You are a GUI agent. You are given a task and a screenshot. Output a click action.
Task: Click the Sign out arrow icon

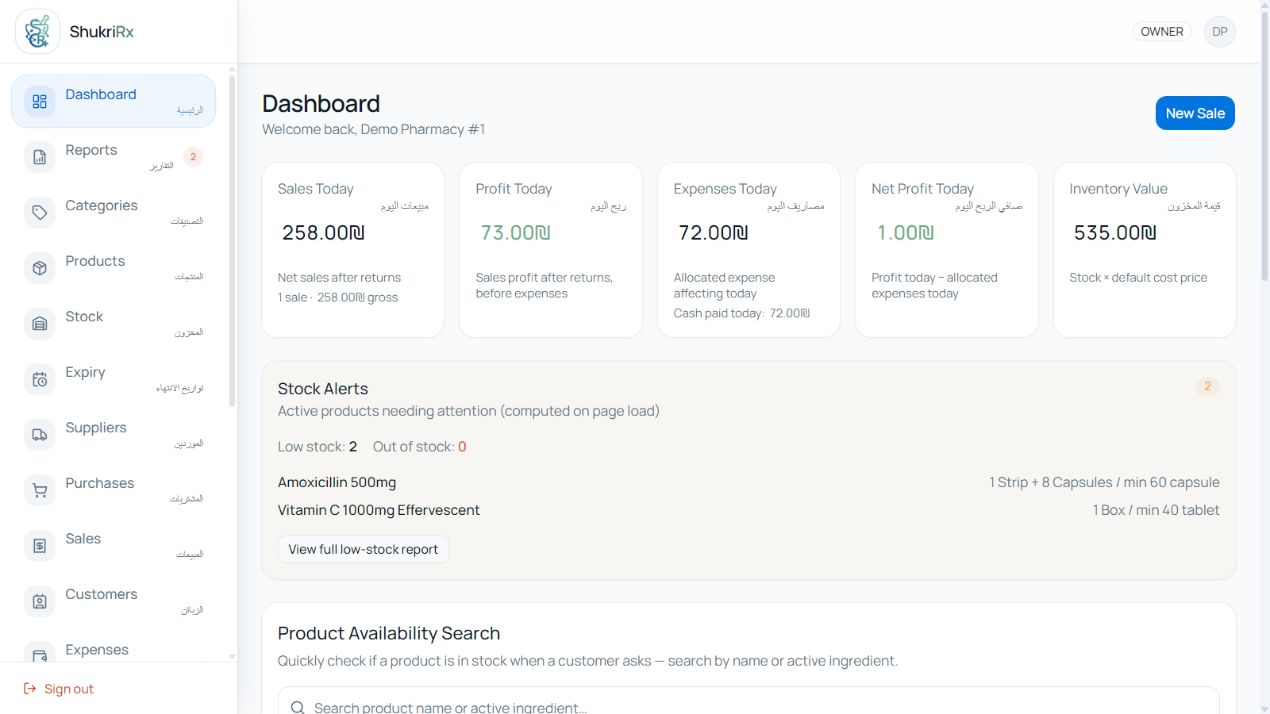tap(30, 689)
